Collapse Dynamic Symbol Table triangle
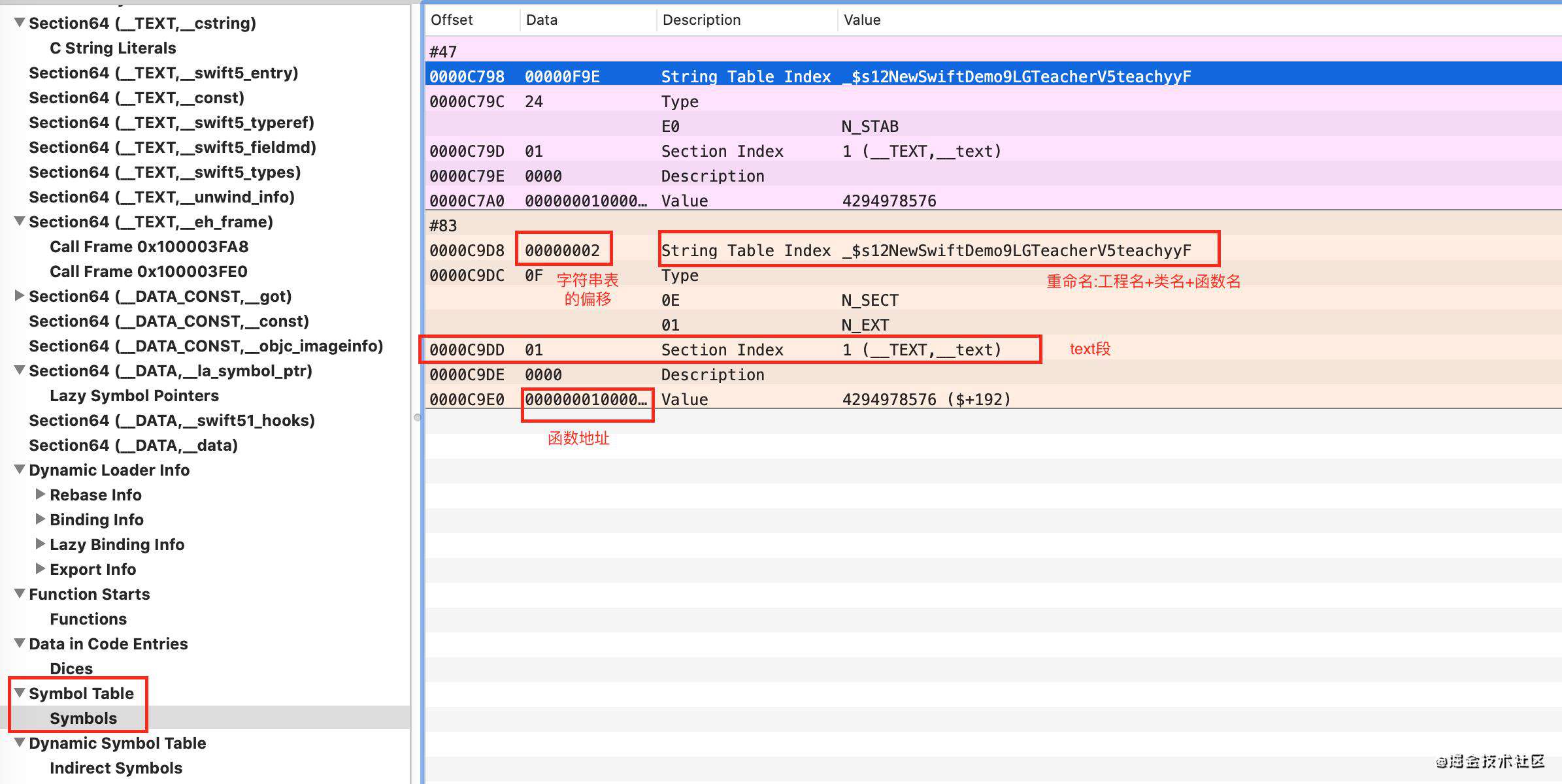1562x784 pixels. click(x=20, y=743)
